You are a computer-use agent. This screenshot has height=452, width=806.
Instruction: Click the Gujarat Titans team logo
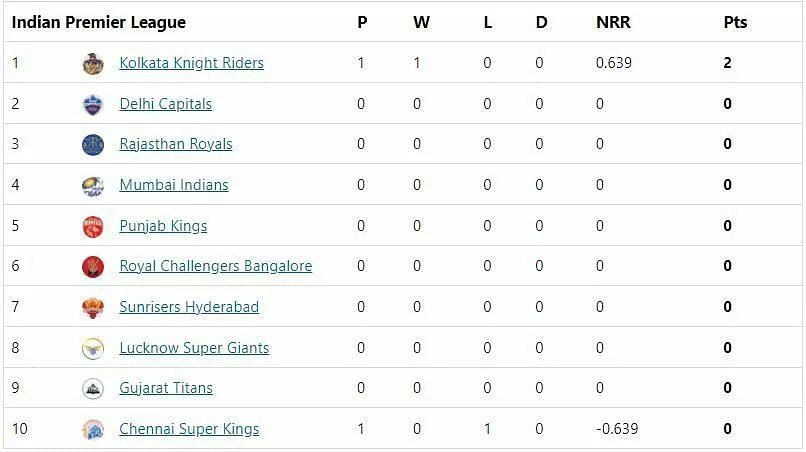point(93,388)
